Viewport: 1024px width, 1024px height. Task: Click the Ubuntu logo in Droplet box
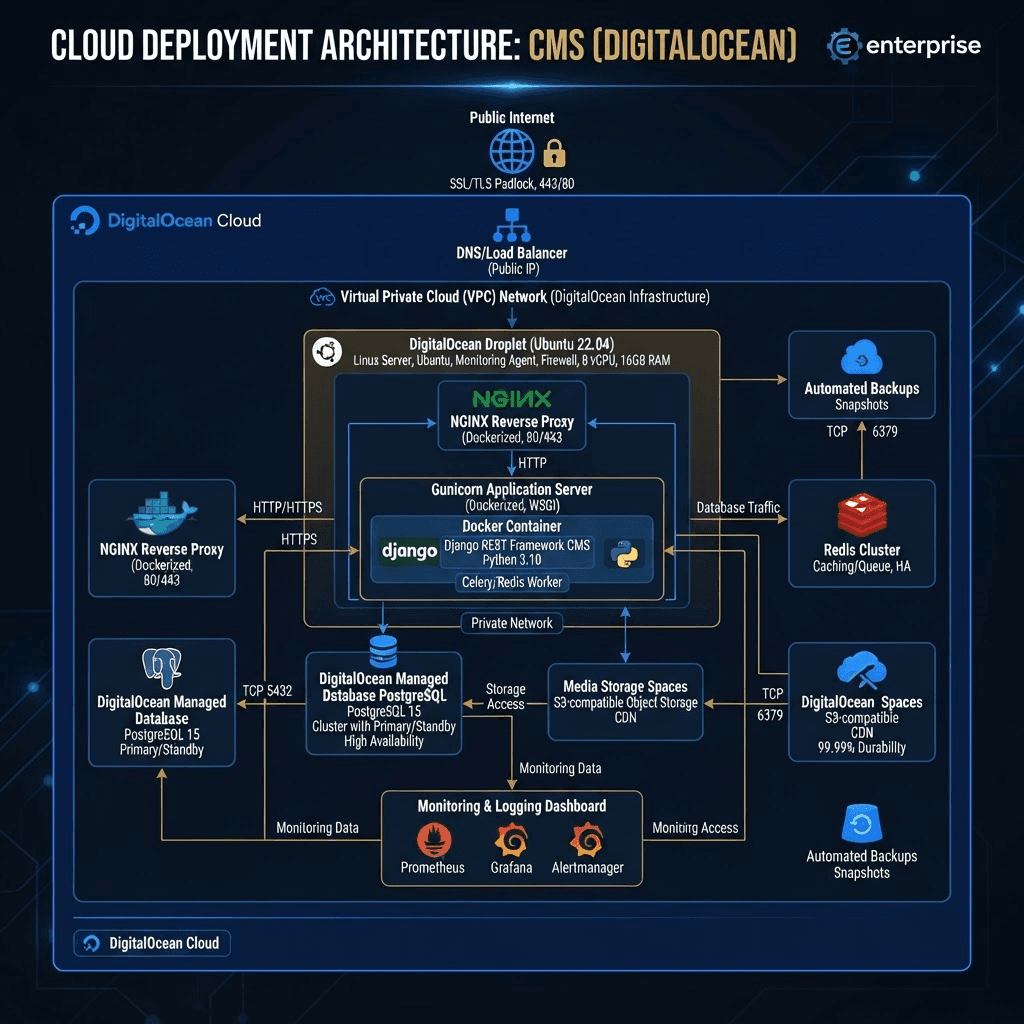[x=327, y=352]
